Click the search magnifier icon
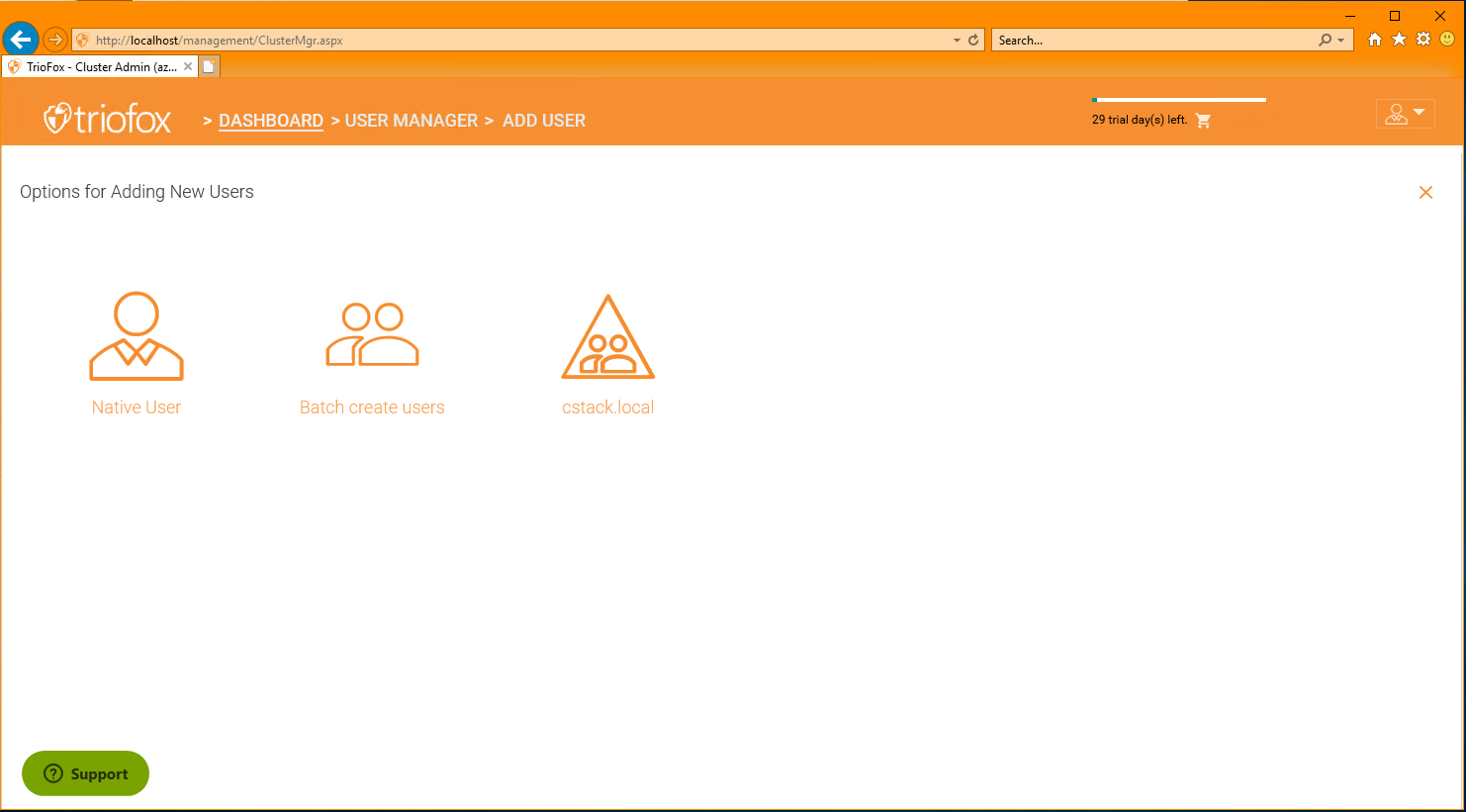1466x812 pixels. (1325, 41)
